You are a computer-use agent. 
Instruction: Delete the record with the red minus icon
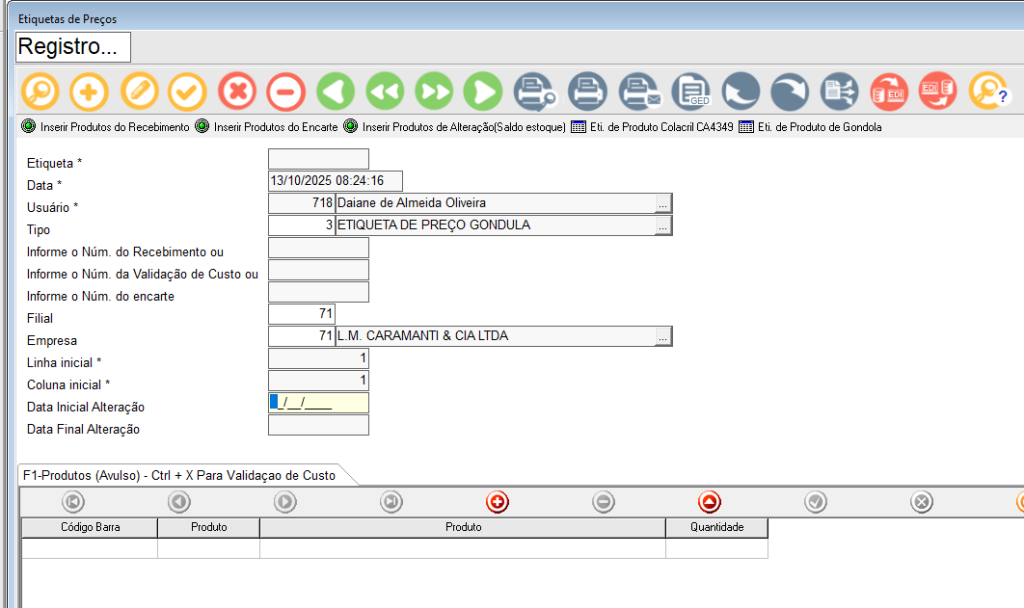click(285, 92)
